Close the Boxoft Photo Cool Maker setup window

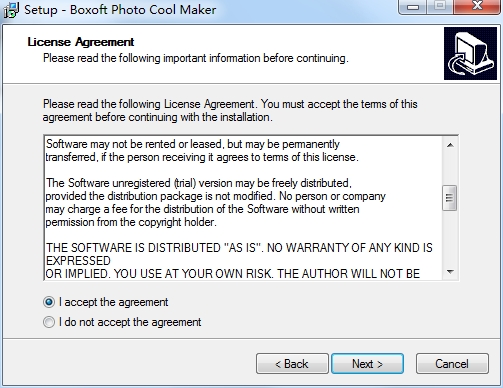477,7
